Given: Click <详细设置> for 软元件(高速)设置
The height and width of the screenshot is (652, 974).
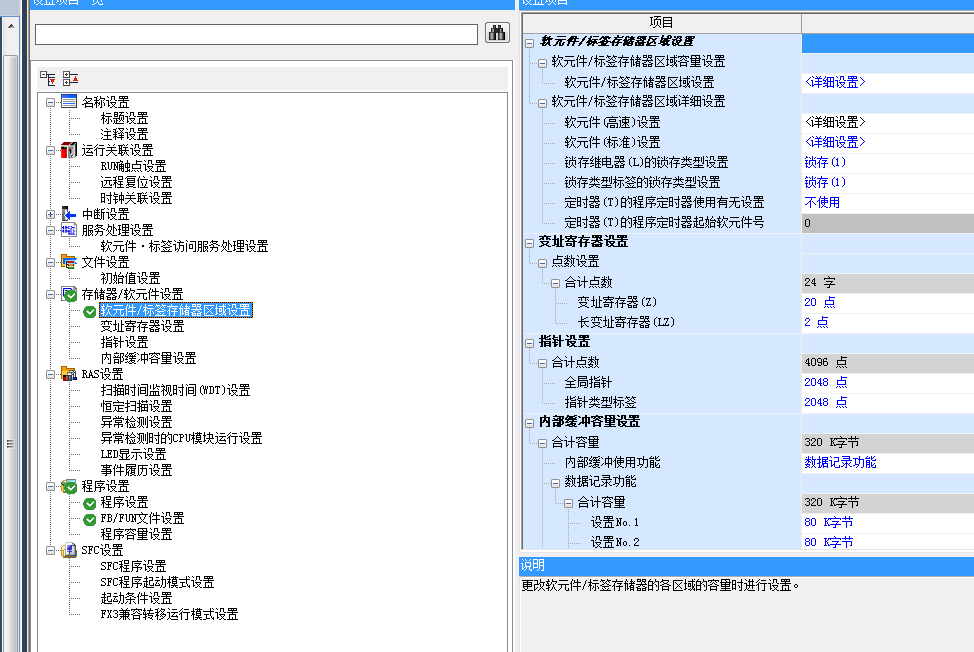Looking at the screenshot, I should 835,122.
